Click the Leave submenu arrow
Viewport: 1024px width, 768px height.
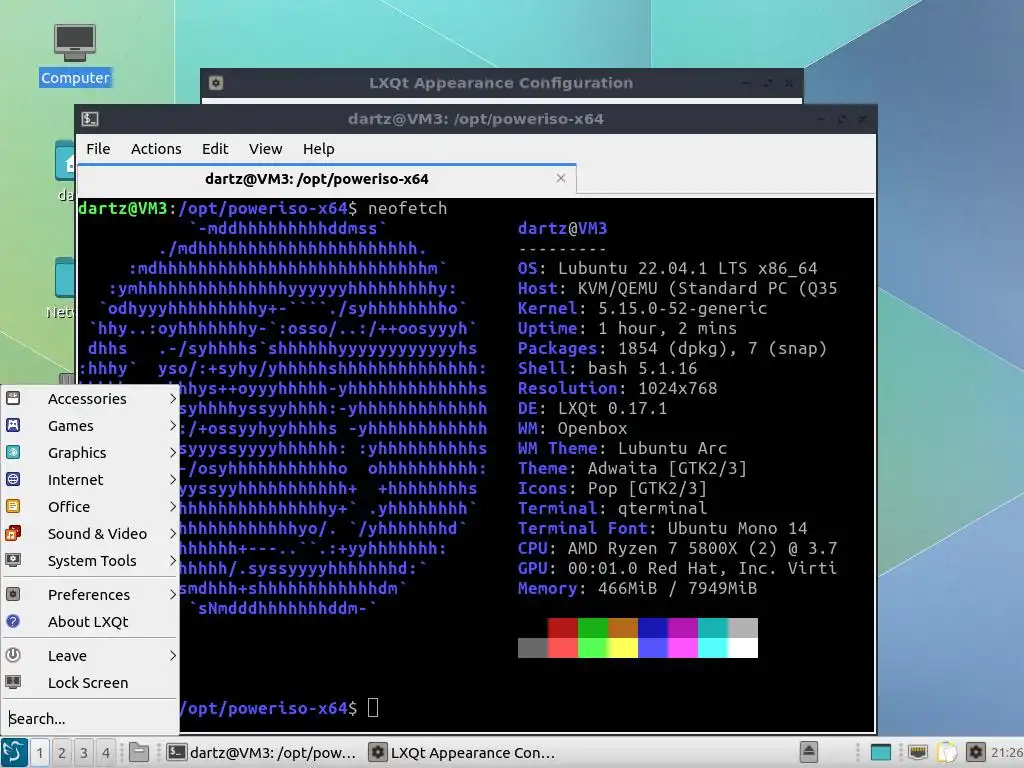[x=172, y=656]
